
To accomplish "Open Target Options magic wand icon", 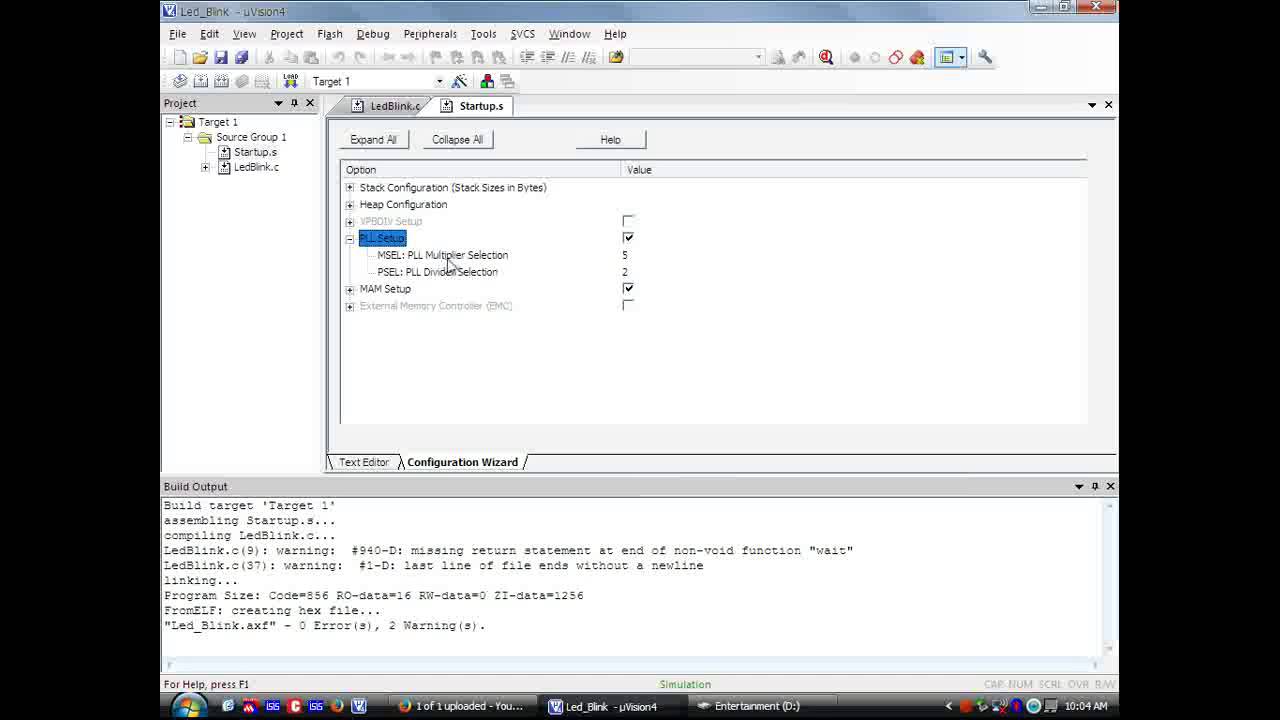I will [x=460, y=81].
